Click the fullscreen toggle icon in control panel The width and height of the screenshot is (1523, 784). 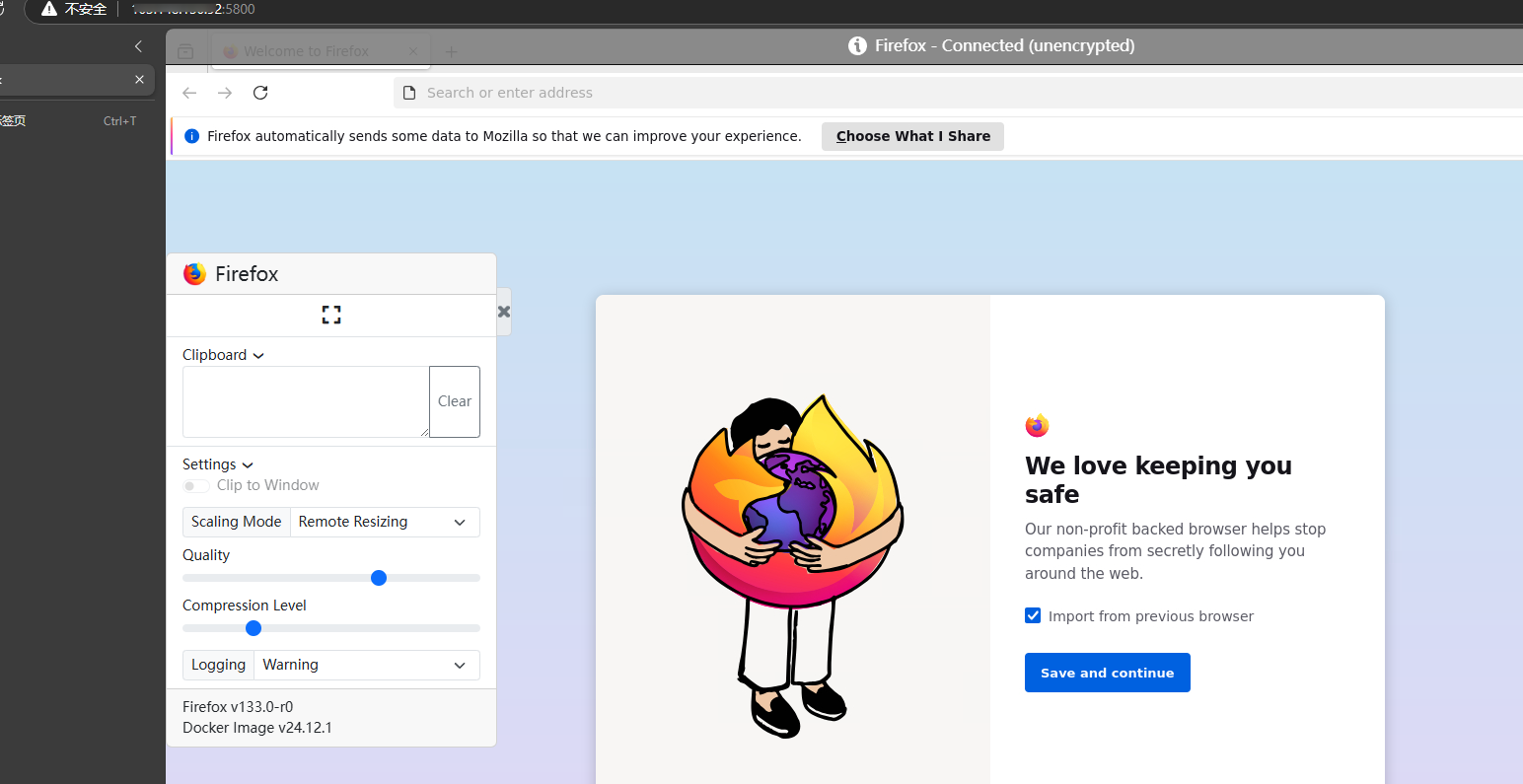point(331,315)
